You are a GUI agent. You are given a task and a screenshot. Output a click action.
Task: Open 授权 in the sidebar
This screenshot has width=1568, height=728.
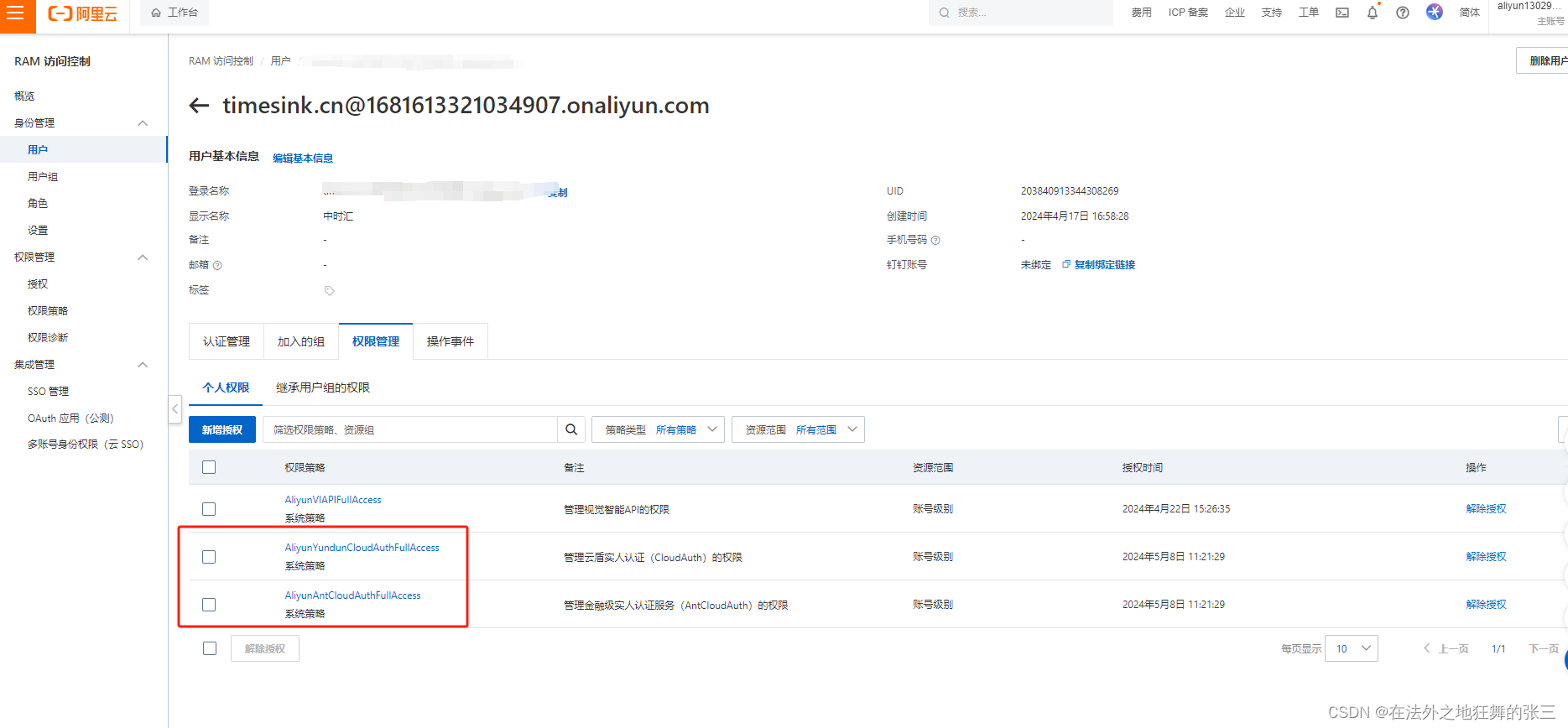[x=38, y=284]
